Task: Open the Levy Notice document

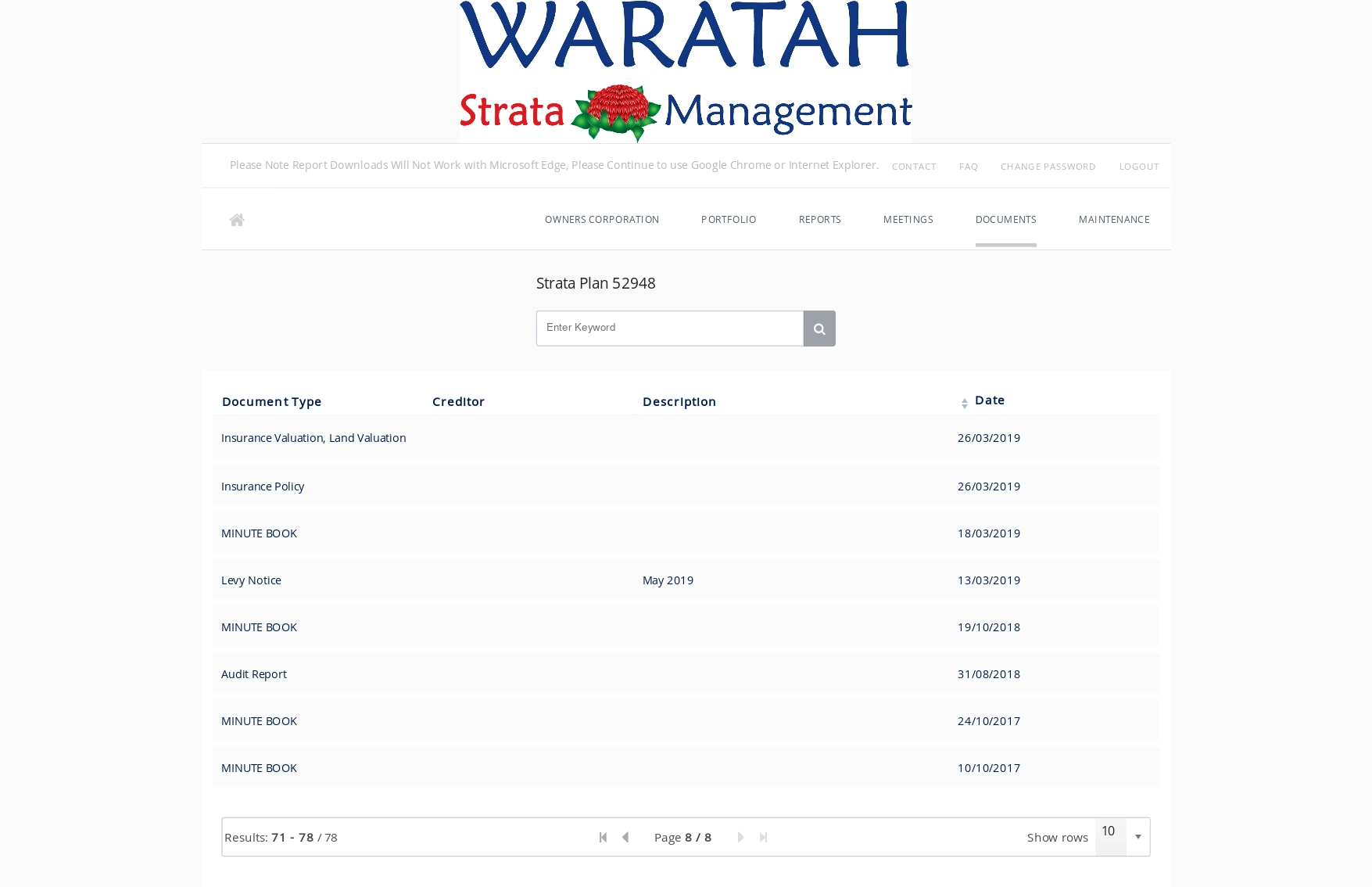Action: [x=251, y=580]
